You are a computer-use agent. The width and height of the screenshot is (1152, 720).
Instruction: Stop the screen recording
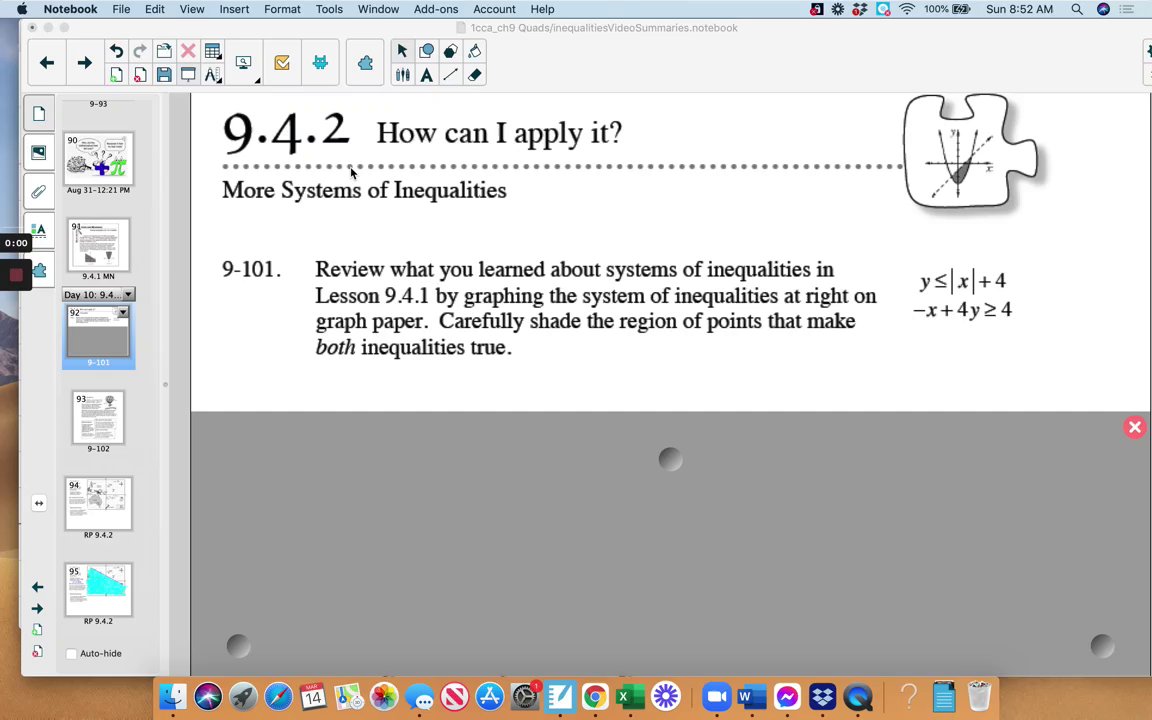(x=16, y=276)
